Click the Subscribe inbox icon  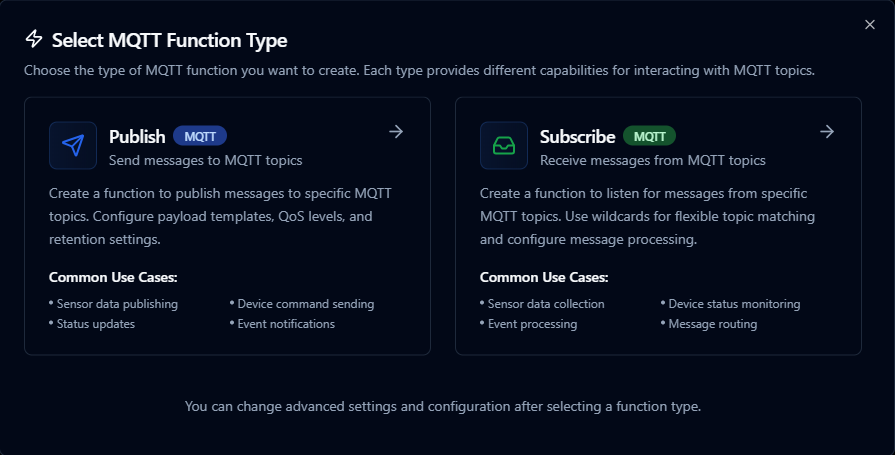click(504, 146)
